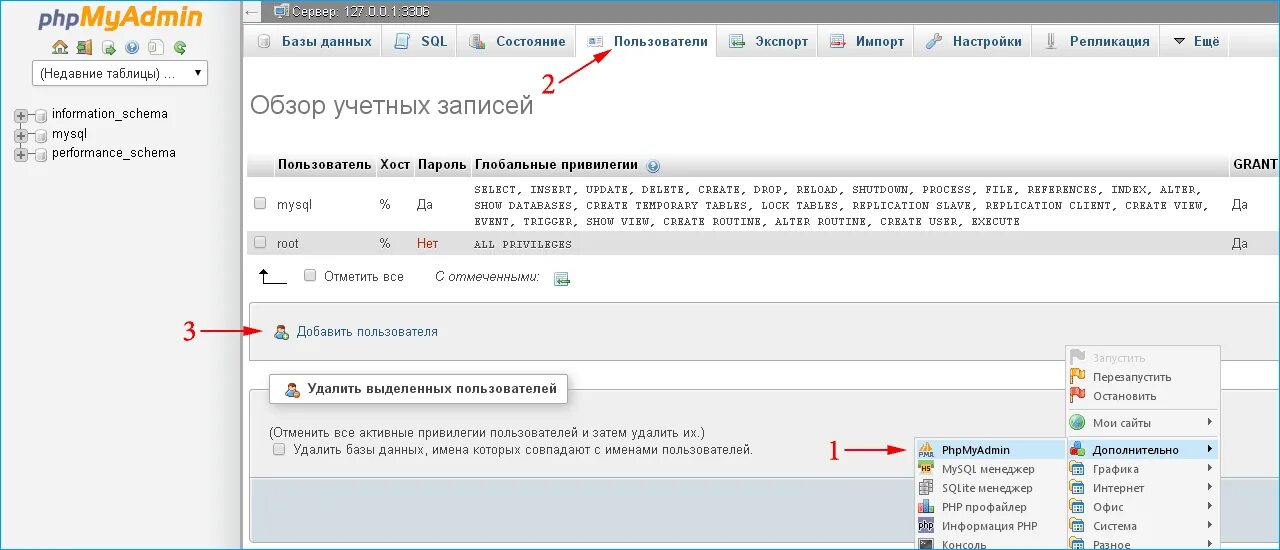
Task: Click the colored cubes icon beside Дополнительно
Action: pyautogui.click(x=1077, y=450)
